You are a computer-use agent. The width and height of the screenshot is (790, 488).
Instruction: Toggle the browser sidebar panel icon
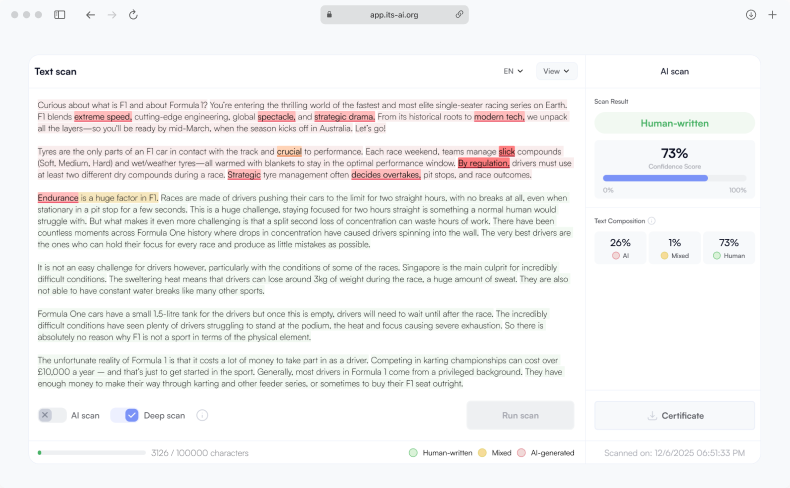coord(60,15)
